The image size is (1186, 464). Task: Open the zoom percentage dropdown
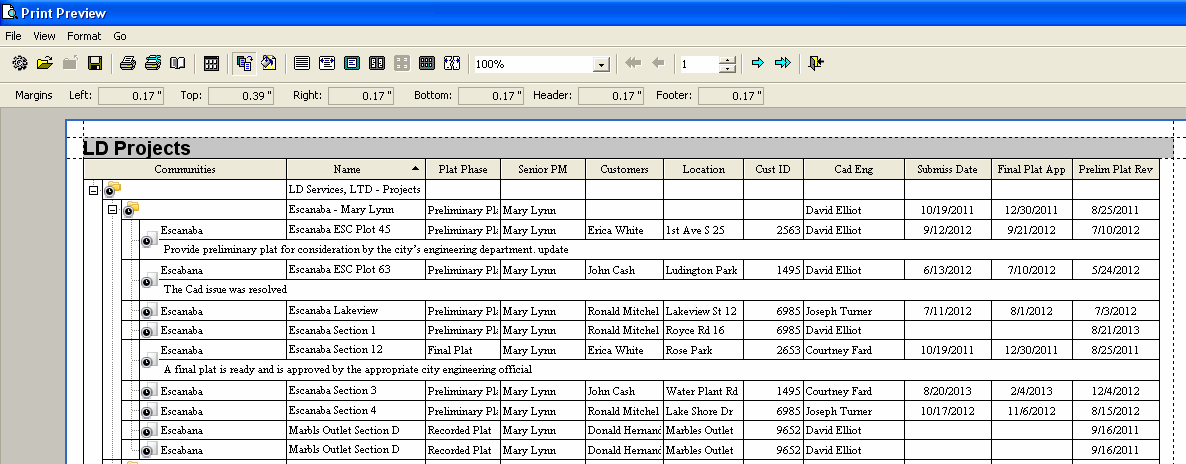pos(601,65)
